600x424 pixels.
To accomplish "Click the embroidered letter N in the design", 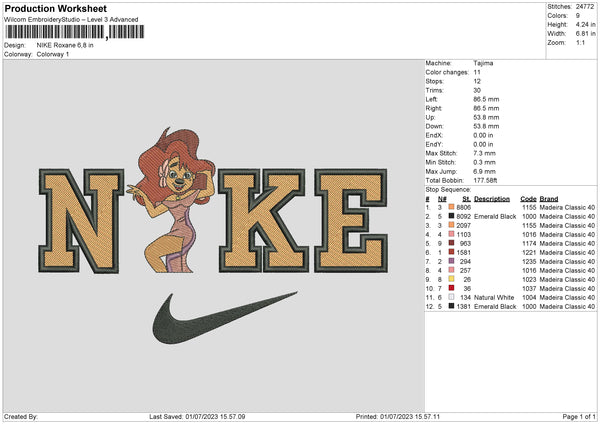I will pyautogui.click(x=81, y=221).
